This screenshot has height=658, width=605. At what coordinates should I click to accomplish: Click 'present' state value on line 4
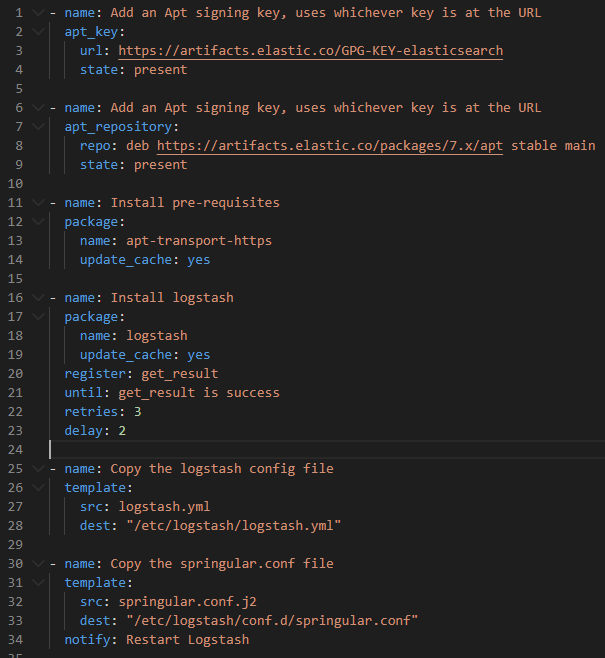tap(161, 70)
